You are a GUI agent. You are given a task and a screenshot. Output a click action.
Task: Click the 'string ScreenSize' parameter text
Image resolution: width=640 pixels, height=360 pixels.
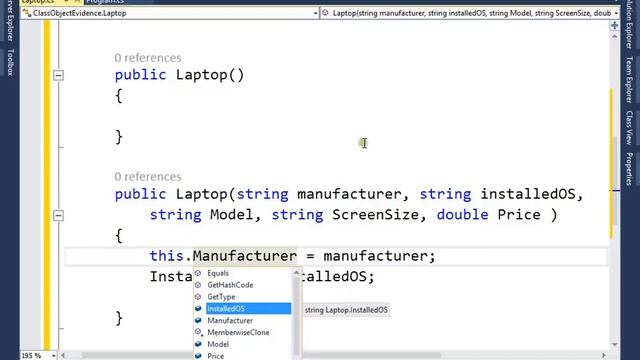[x=345, y=215]
